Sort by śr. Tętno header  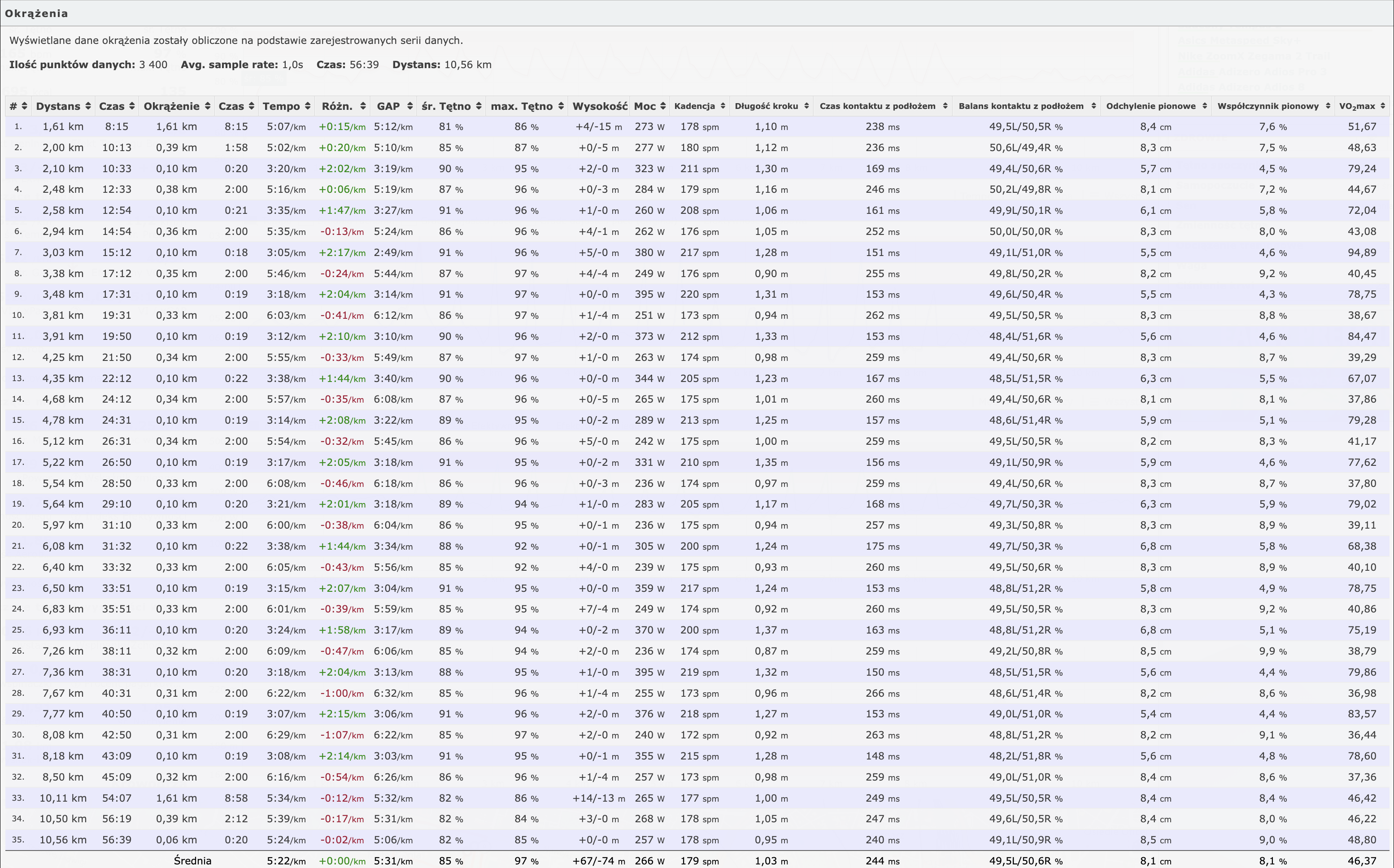point(446,106)
